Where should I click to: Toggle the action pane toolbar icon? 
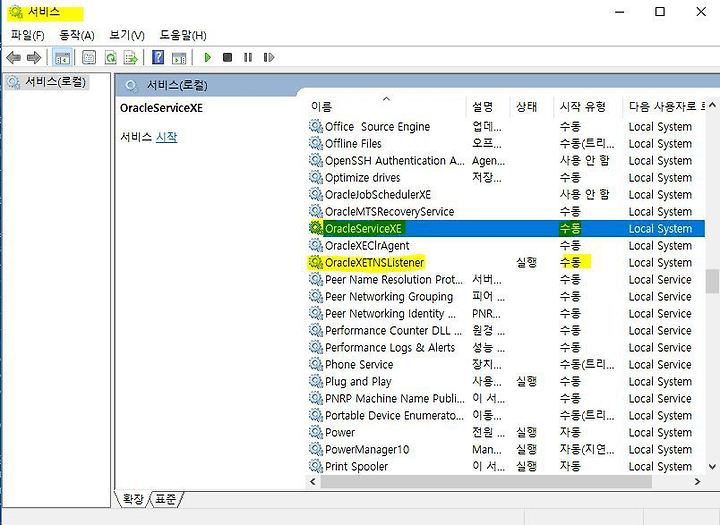(179, 58)
